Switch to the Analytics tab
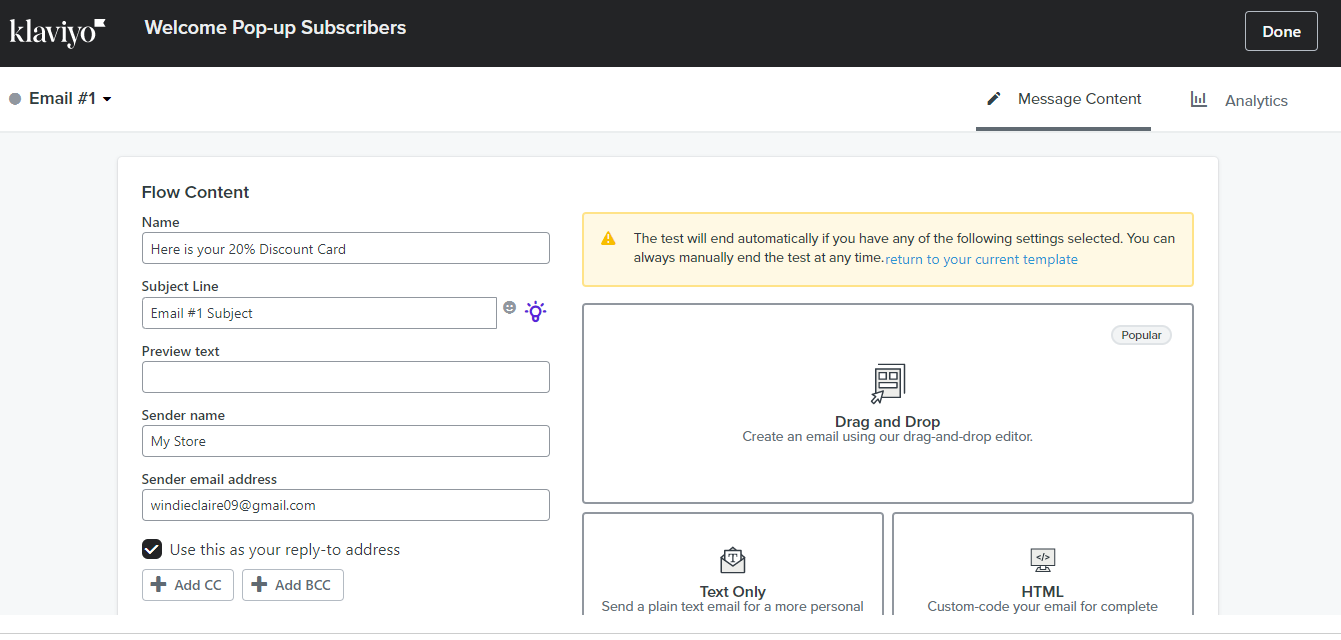The image size is (1341, 640). [x=1239, y=100]
